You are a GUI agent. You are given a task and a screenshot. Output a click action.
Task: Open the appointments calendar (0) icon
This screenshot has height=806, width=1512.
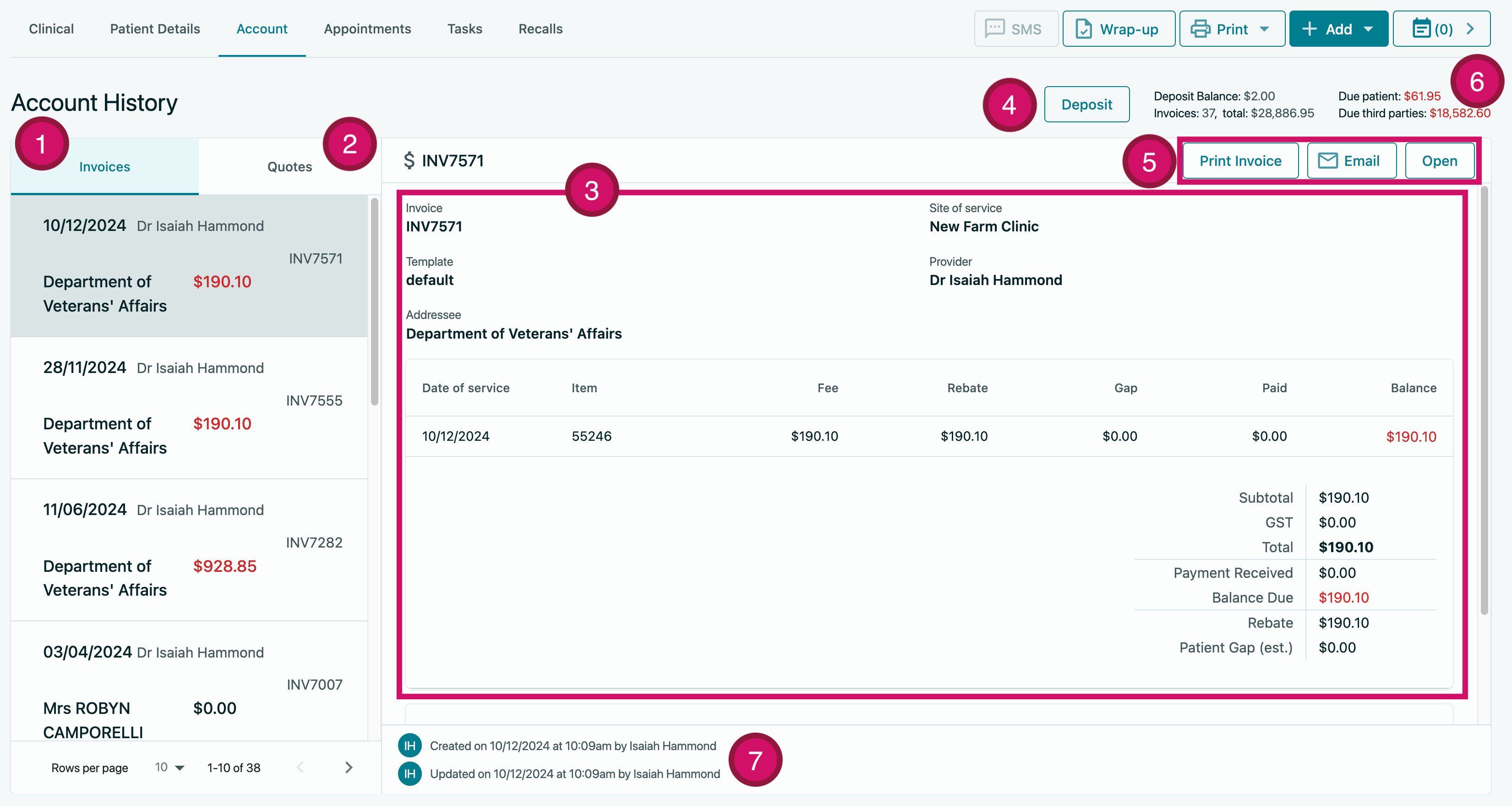(1422, 28)
